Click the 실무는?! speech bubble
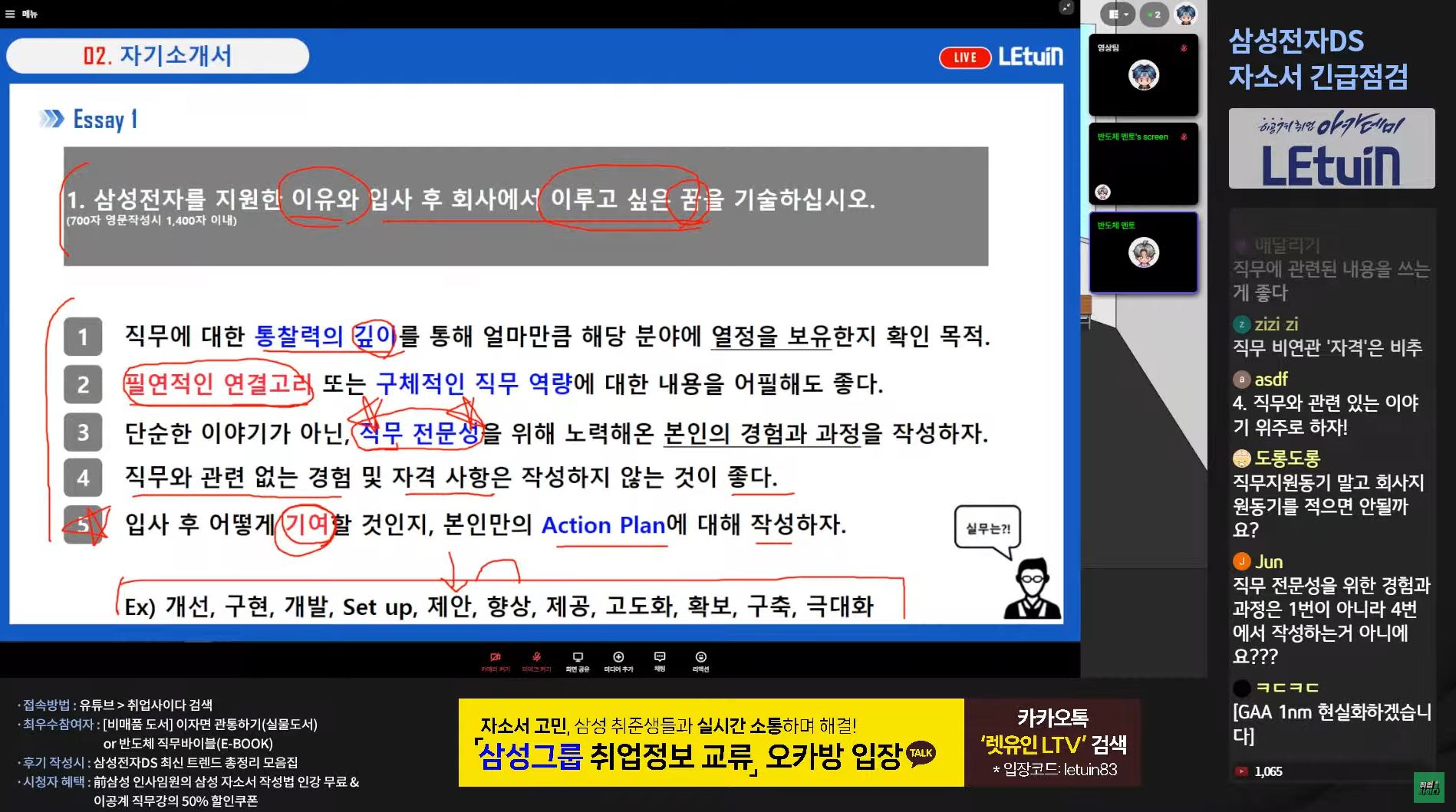 987,530
